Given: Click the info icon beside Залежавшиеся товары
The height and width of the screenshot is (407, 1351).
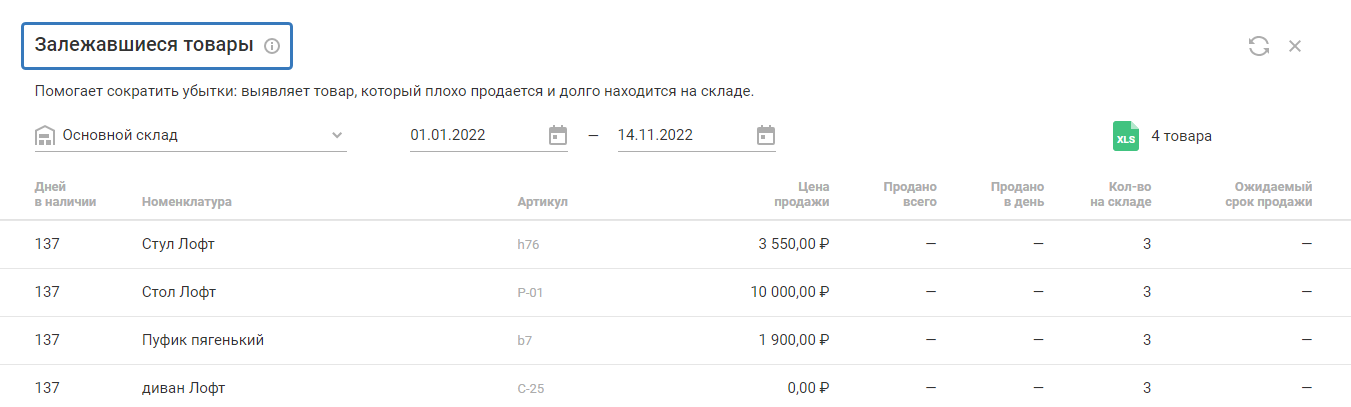Looking at the screenshot, I should click(x=272, y=46).
